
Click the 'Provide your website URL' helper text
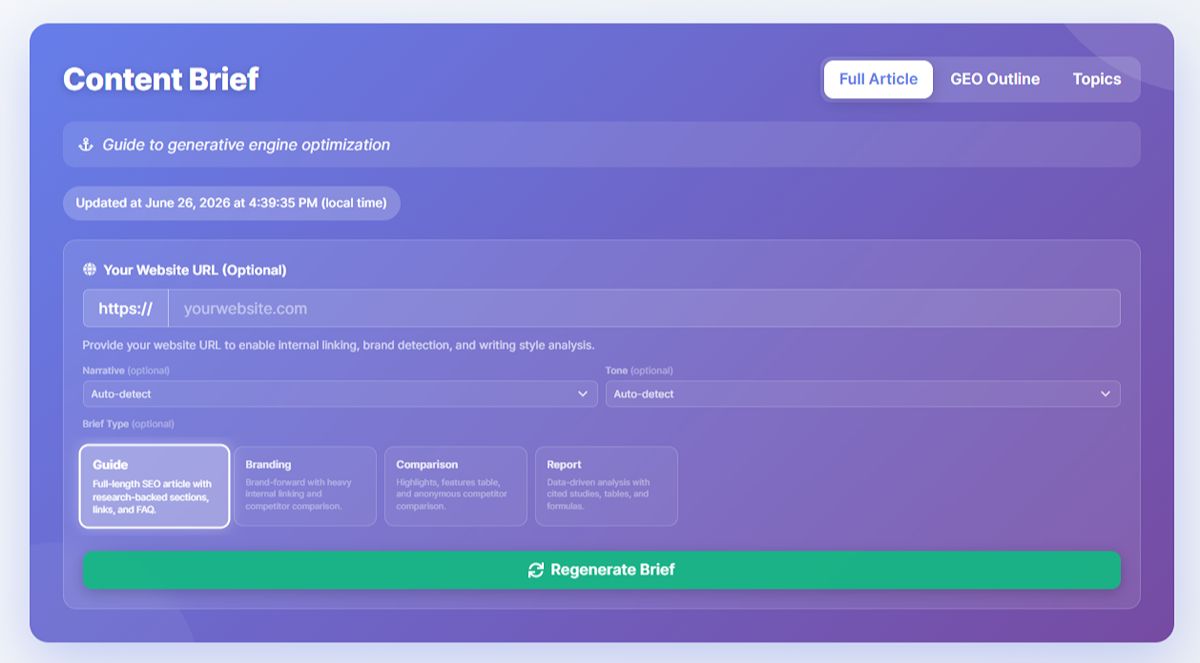[x=339, y=345]
